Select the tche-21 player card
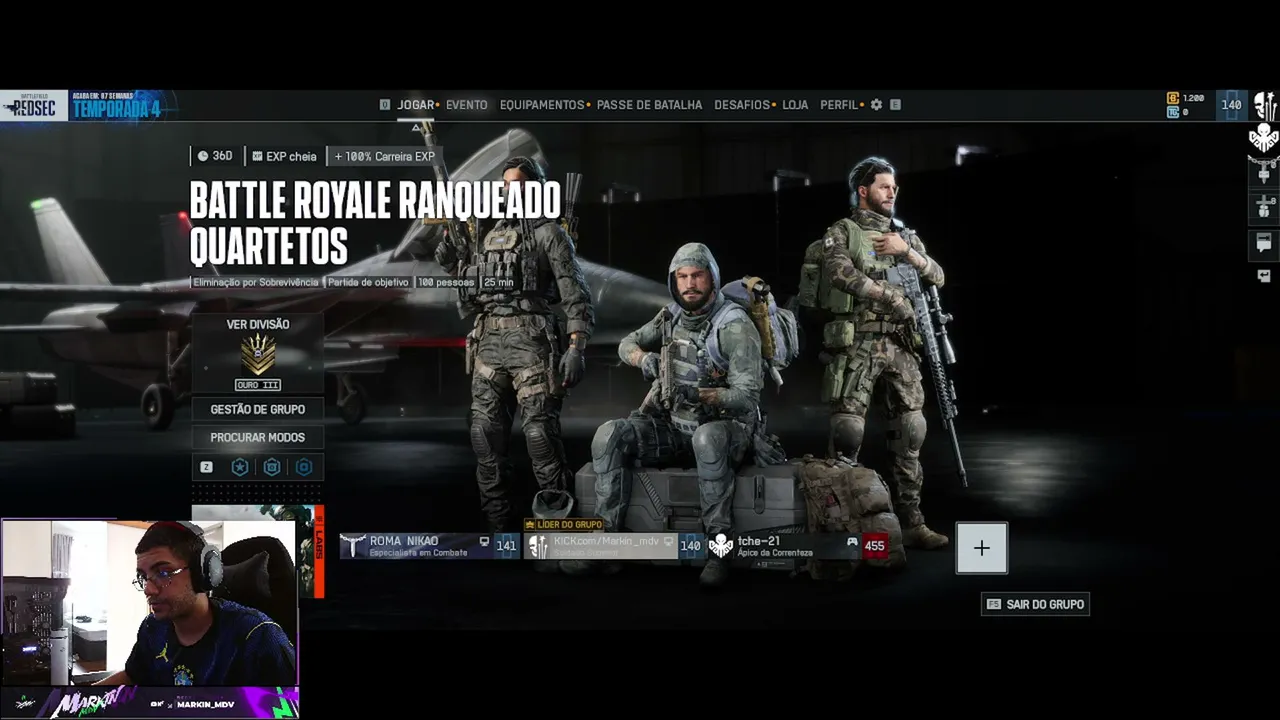 point(798,546)
